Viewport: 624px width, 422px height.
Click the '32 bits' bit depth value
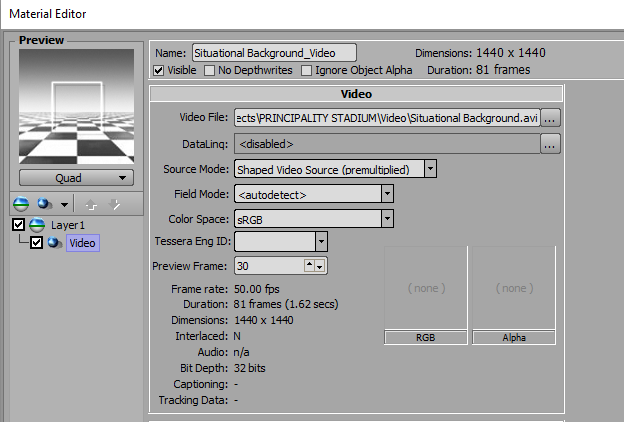250,368
